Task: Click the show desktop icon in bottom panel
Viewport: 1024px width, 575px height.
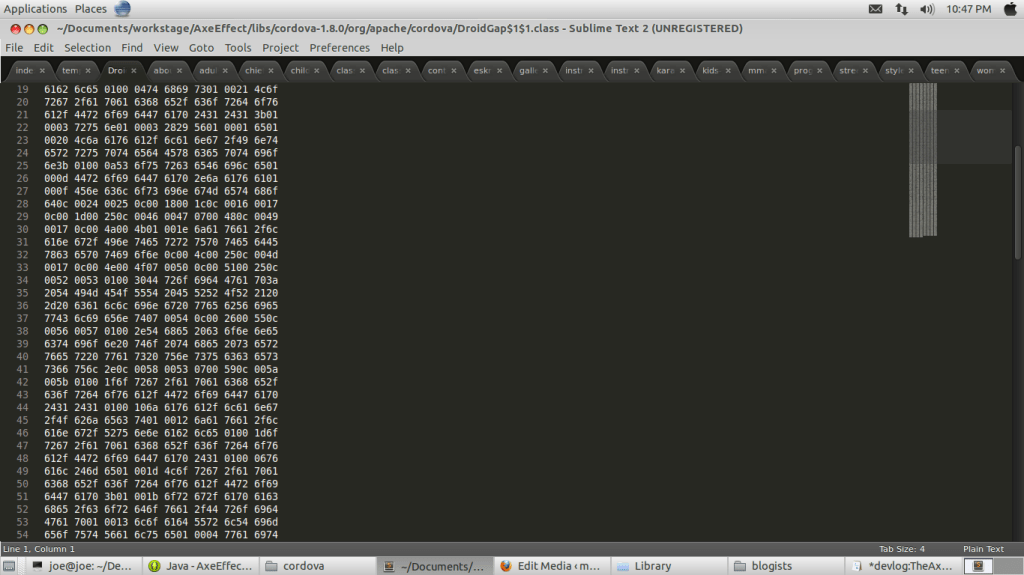Action: click(x=11, y=566)
